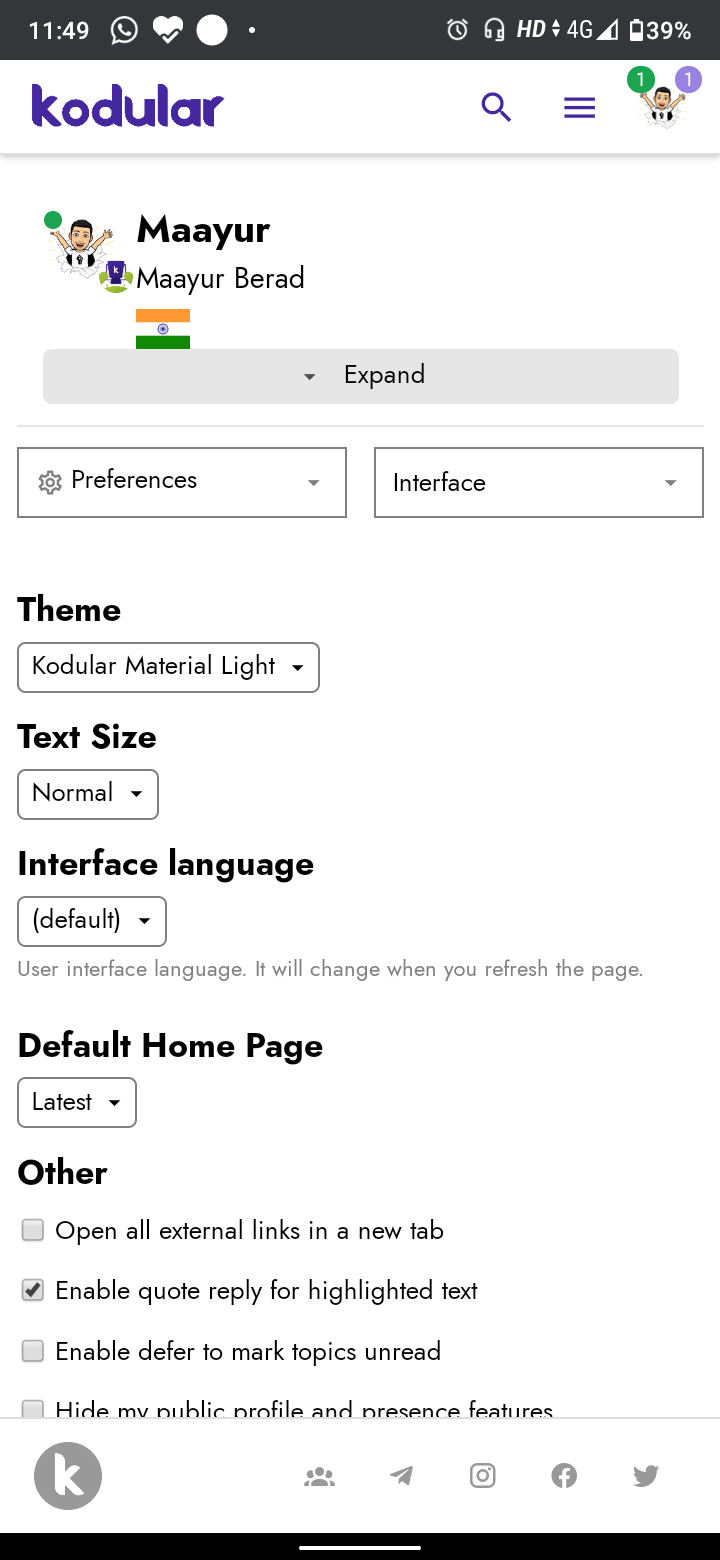The width and height of the screenshot is (720, 1560).
Task: Open the search icon in header
Action: (496, 107)
